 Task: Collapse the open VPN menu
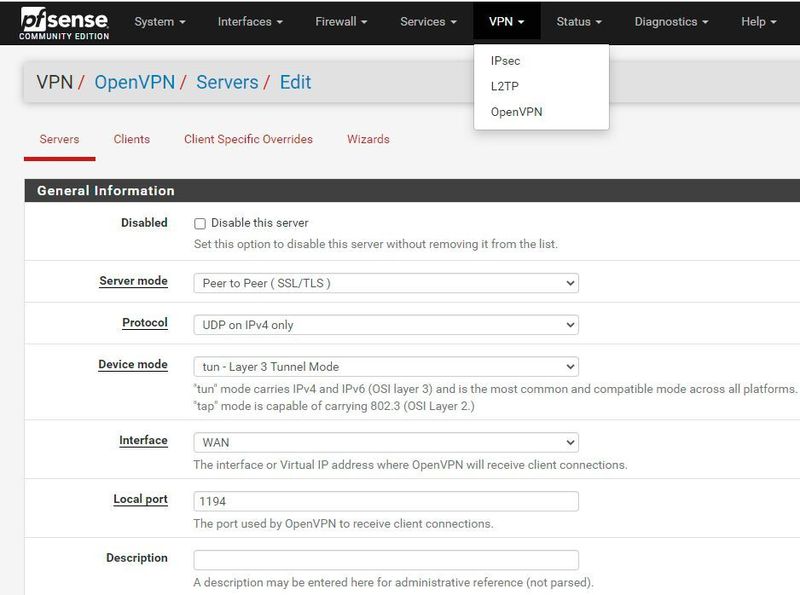[506, 21]
